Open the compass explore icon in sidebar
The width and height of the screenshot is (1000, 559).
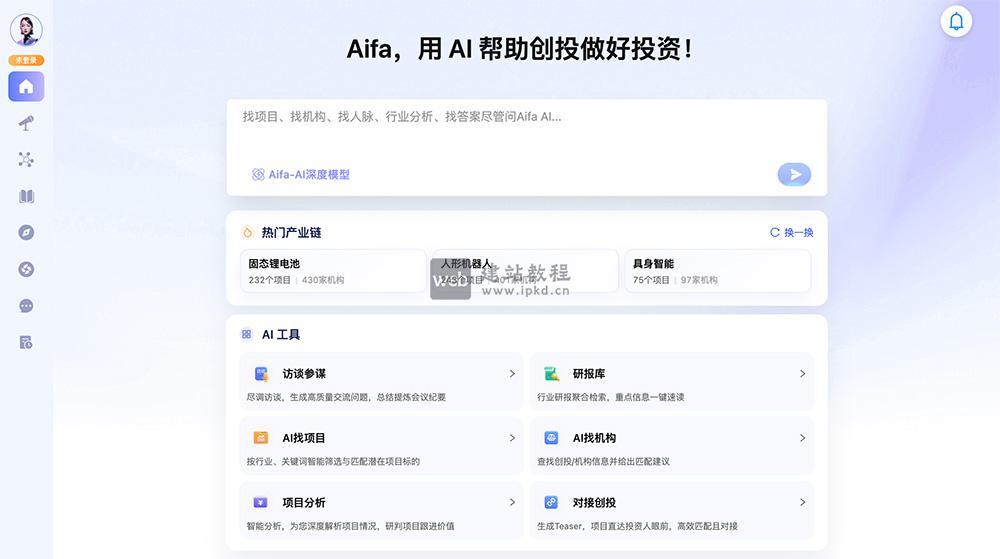(26, 233)
